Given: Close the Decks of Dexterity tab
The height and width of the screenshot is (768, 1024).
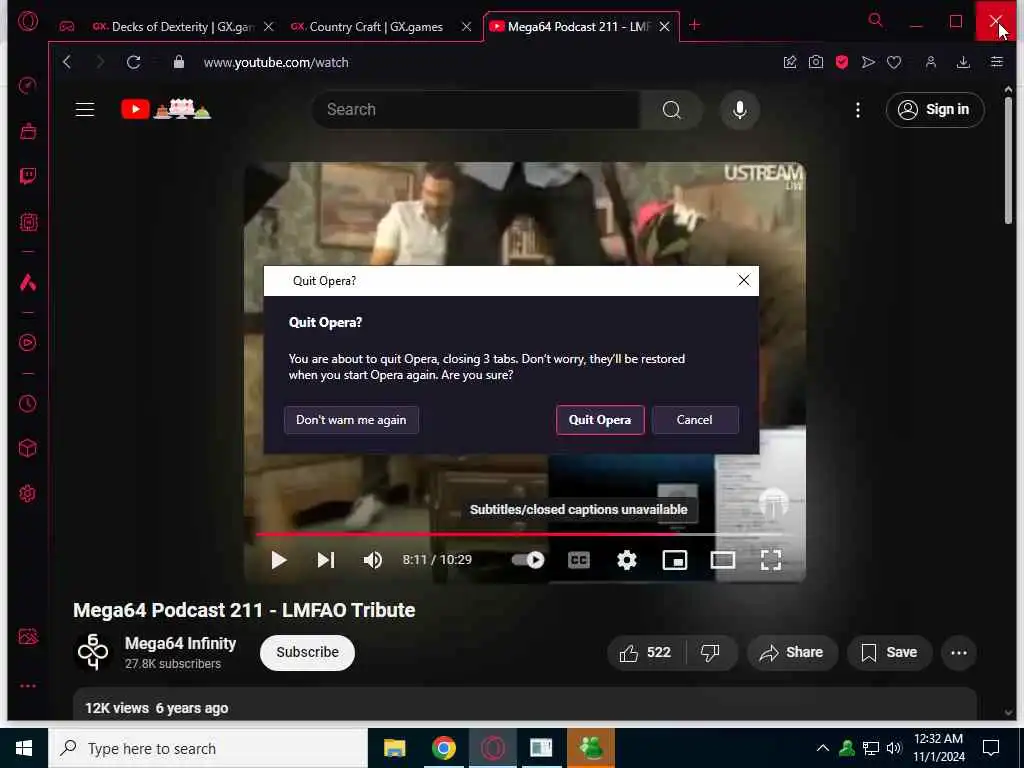Looking at the screenshot, I should [268, 27].
